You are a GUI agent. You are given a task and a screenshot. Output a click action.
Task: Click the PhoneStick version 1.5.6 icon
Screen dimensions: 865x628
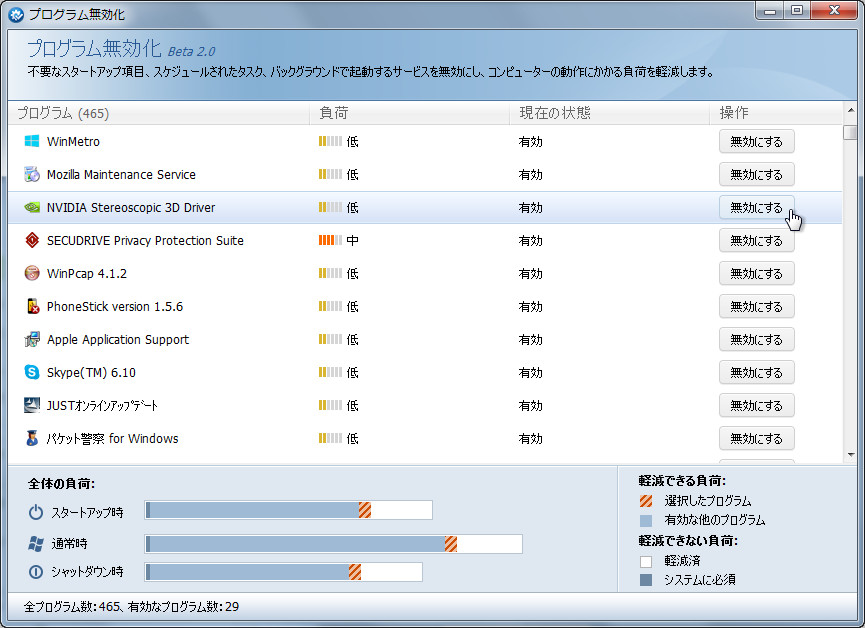(30, 306)
